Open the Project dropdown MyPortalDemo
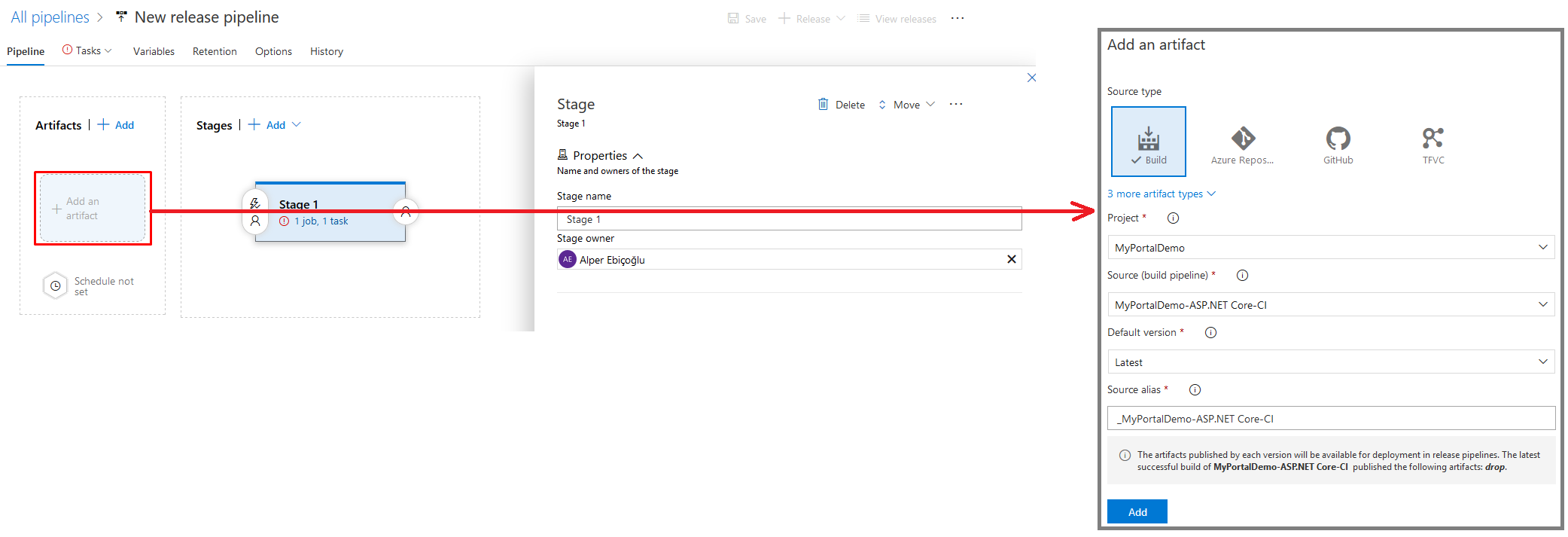1568x537 pixels. click(x=1331, y=247)
